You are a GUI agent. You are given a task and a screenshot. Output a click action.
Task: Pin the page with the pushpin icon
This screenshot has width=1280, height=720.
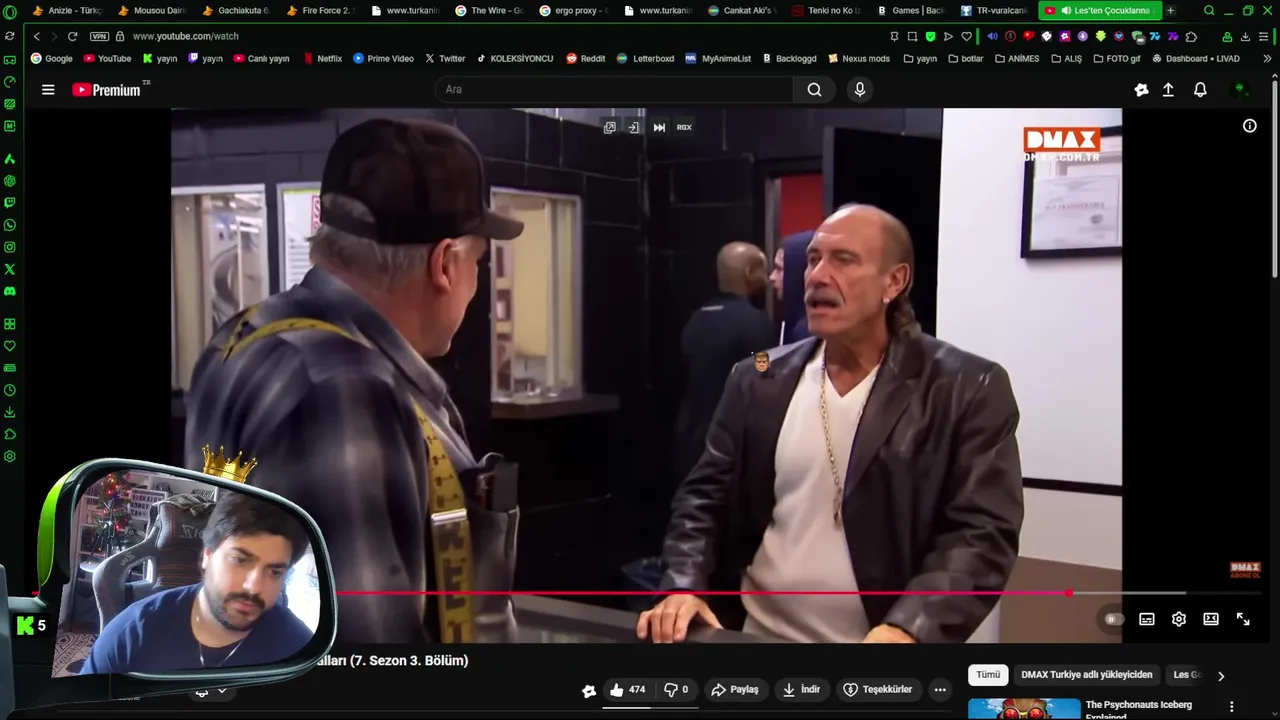894,36
